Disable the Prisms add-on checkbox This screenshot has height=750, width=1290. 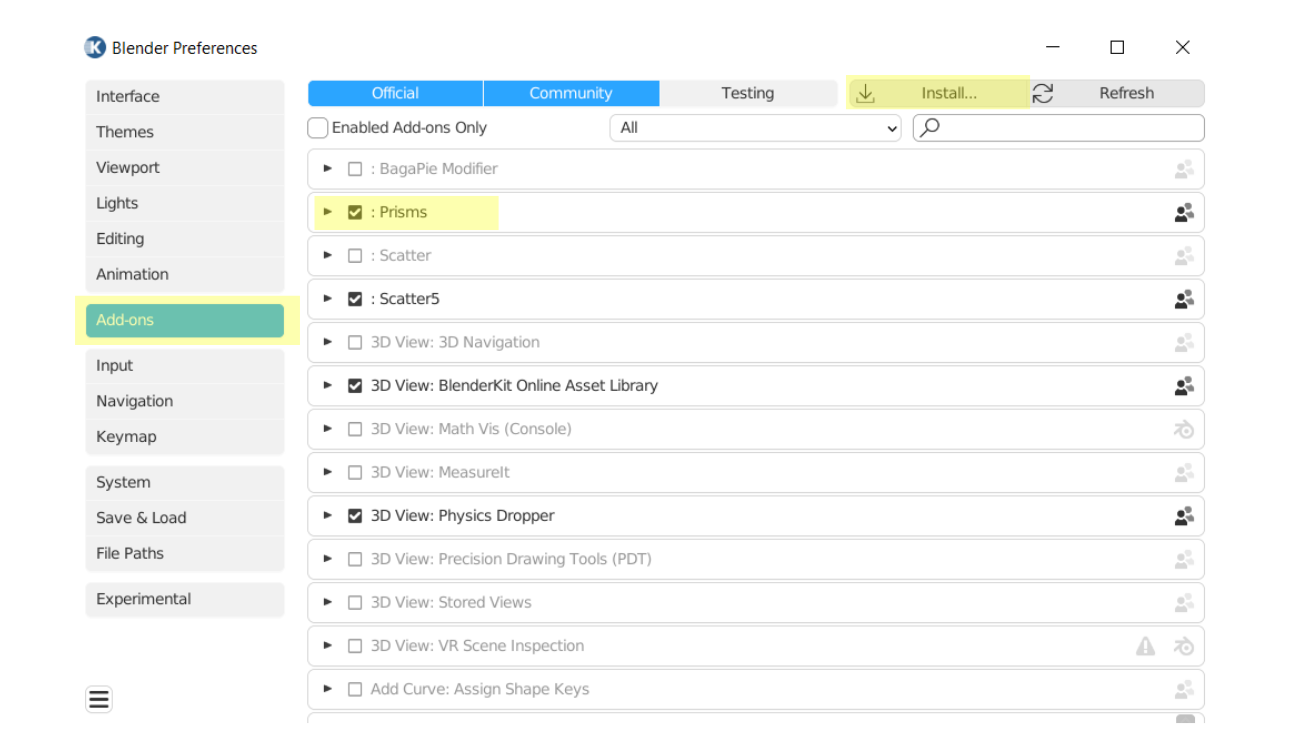point(355,212)
